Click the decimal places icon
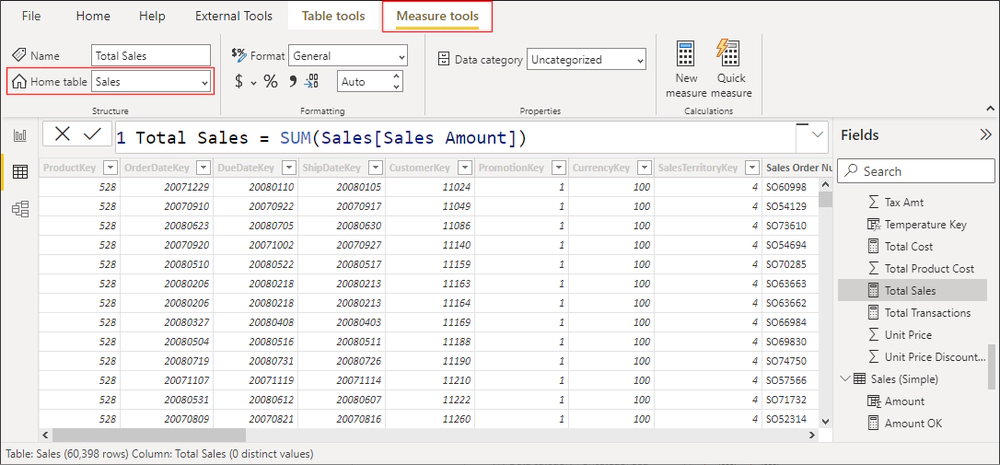 point(312,81)
